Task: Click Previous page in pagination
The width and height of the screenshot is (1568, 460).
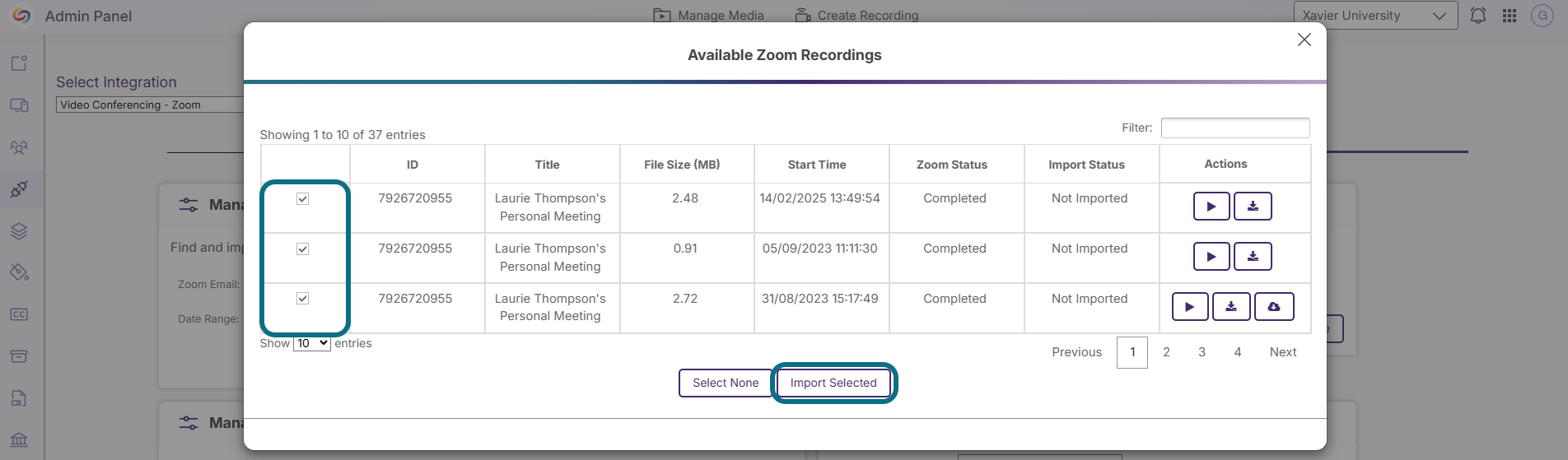Action: (x=1076, y=352)
